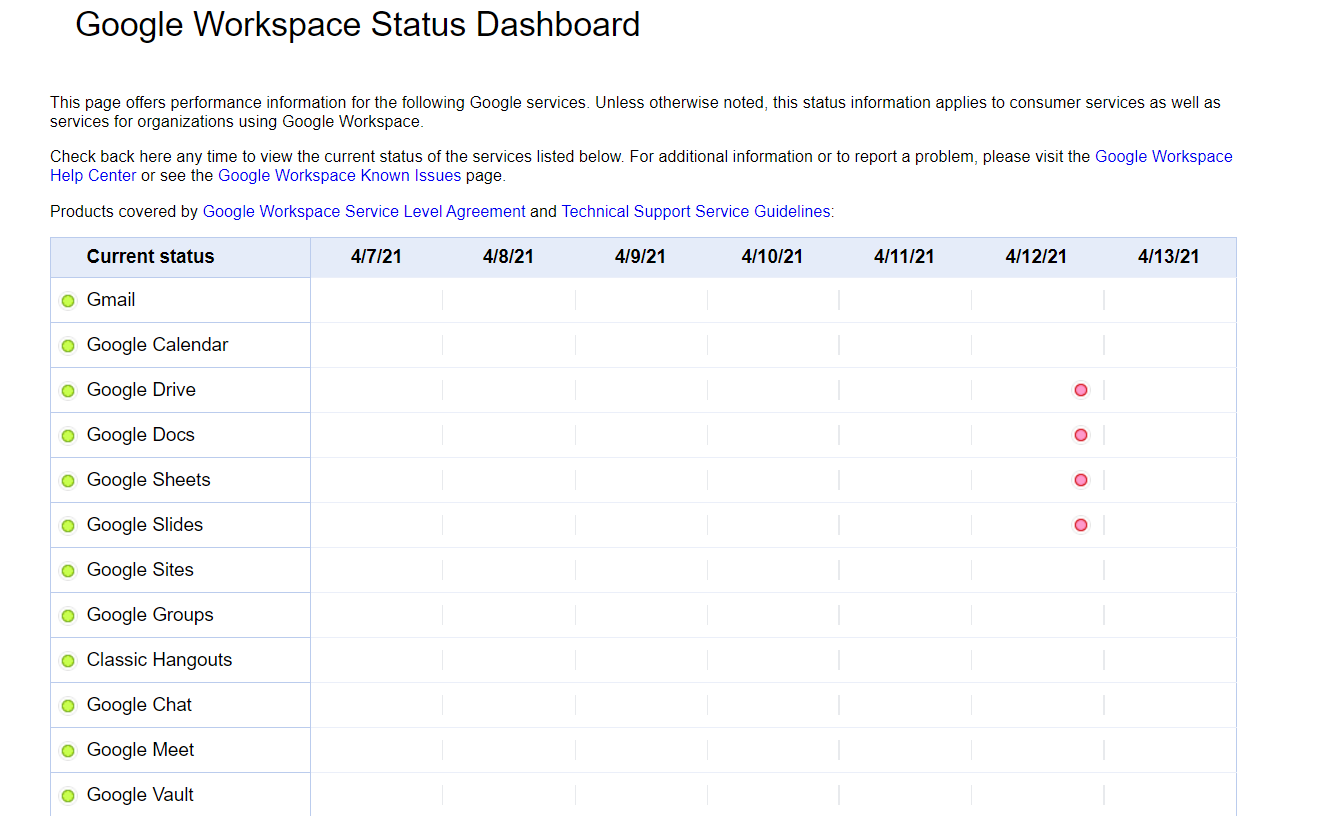The width and height of the screenshot is (1344, 816).
Task: Open Google Workspace Service Level Agreement link
Action: [363, 212]
